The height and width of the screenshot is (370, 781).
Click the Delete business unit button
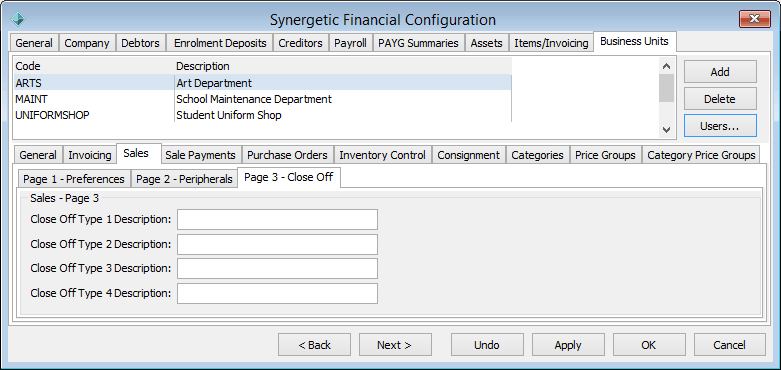[720, 99]
